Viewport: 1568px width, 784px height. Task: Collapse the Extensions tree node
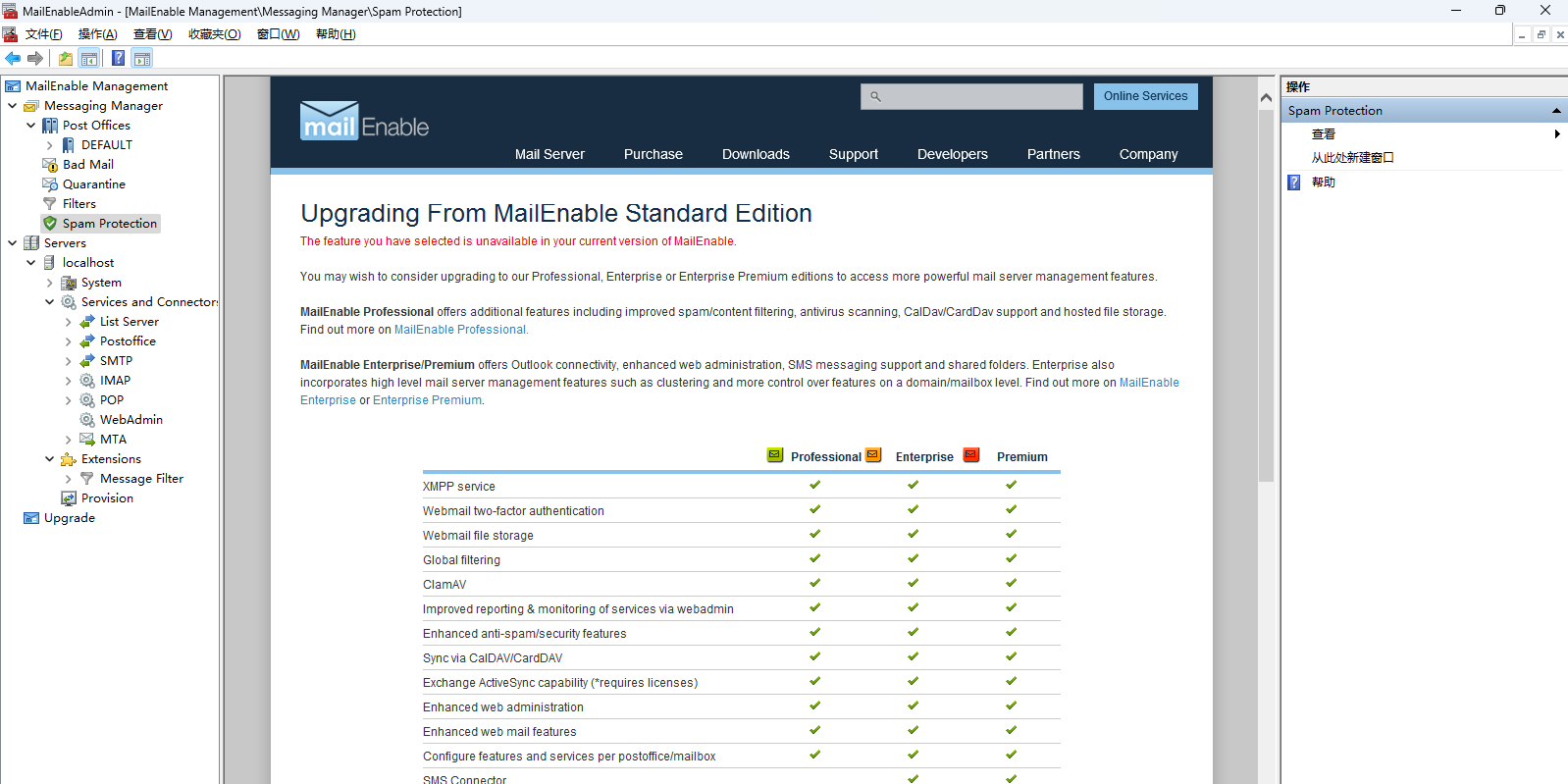pyautogui.click(x=49, y=459)
